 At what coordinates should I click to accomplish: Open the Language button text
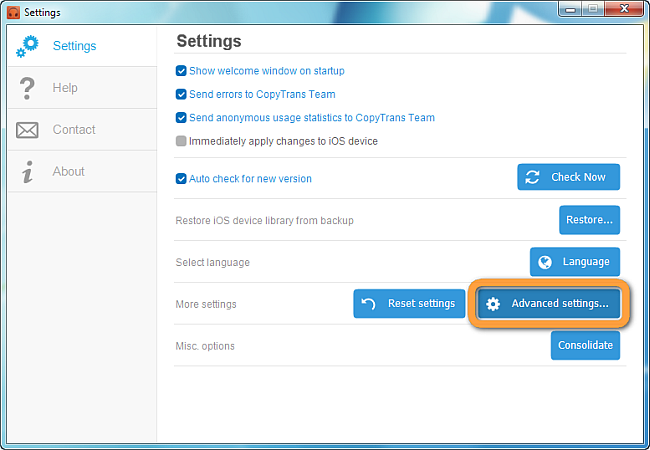point(586,262)
